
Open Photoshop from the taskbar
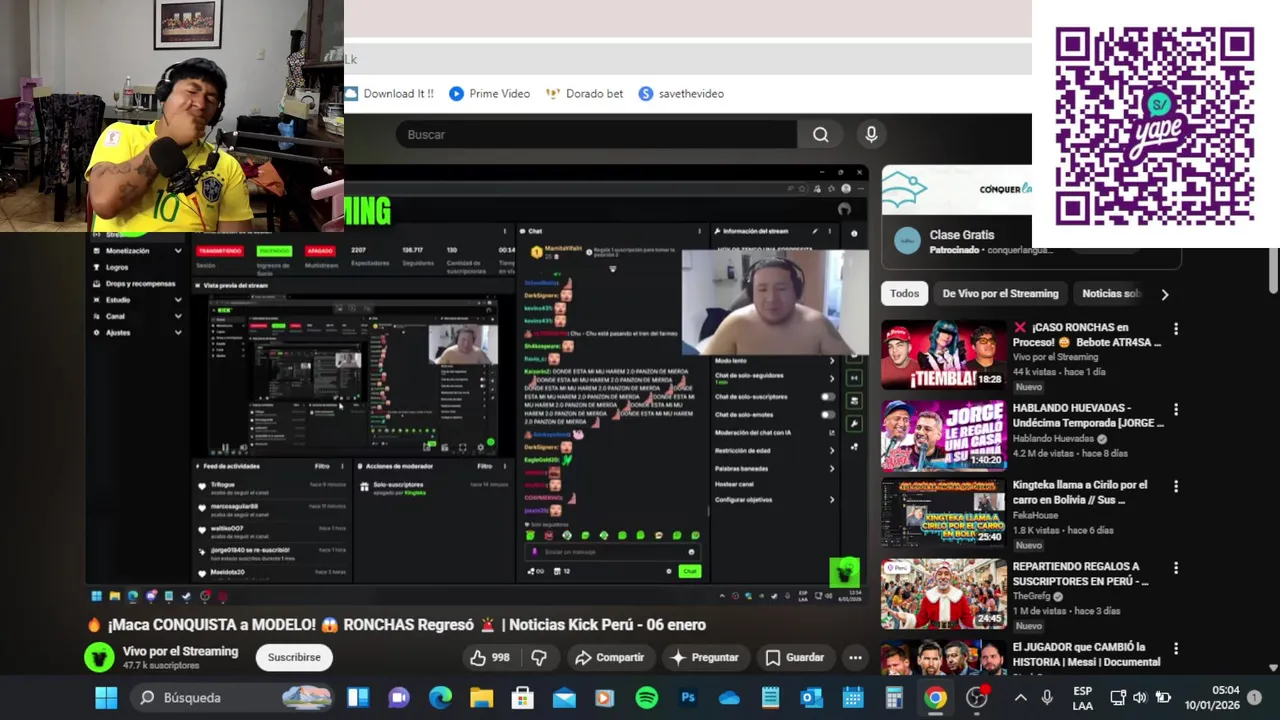(688, 697)
